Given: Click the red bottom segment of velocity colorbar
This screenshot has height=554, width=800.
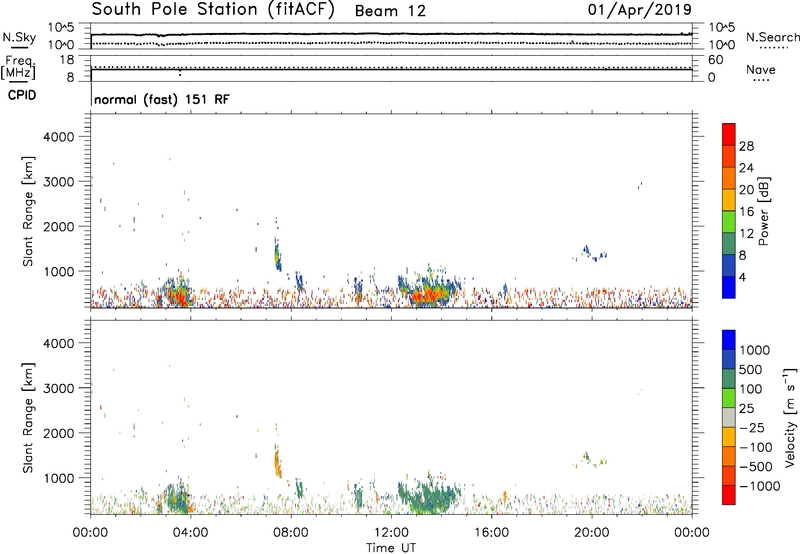Looking at the screenshot, I should click(729, 495).
